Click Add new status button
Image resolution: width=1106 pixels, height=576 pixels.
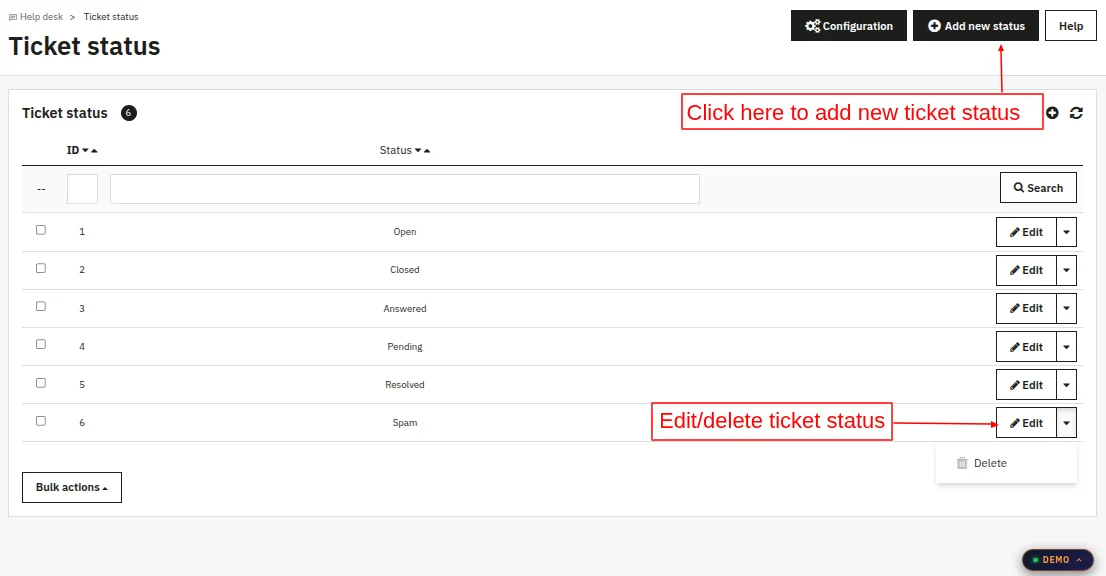(976, 26)
